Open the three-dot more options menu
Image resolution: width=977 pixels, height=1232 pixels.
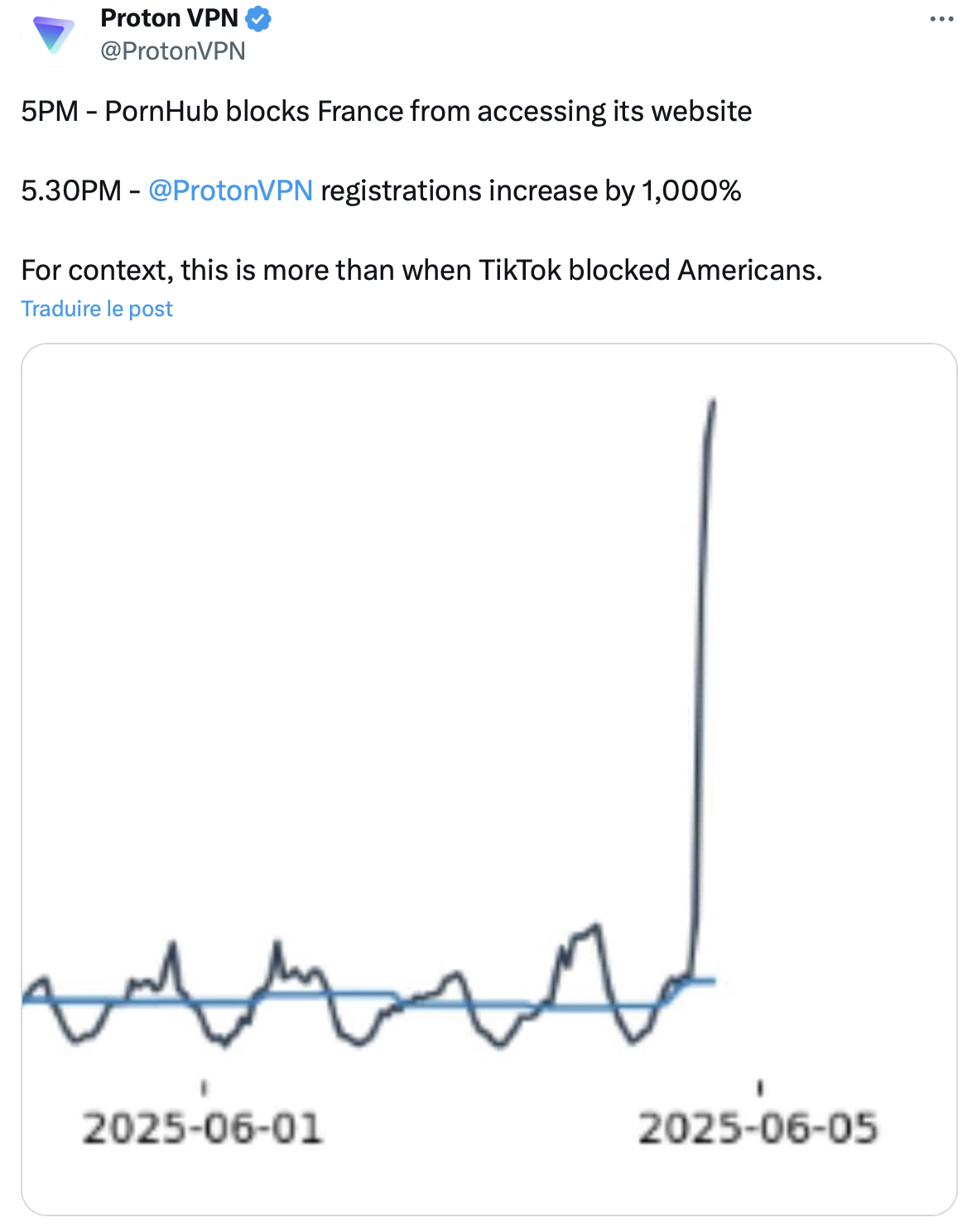[941, 19]
